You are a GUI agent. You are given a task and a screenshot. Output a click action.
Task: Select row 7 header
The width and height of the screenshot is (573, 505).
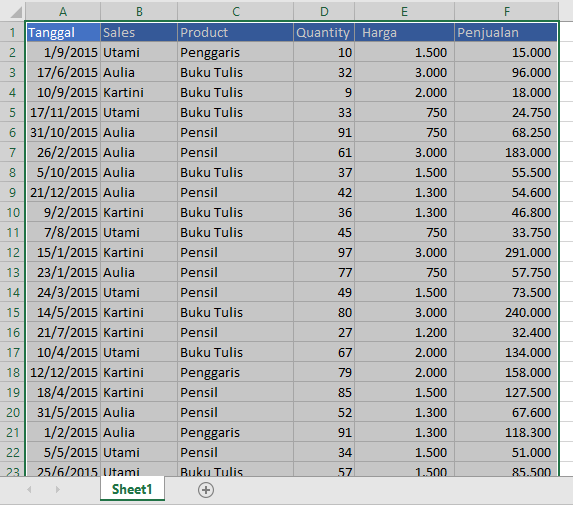pyautogui.click(x=12, y=152)
